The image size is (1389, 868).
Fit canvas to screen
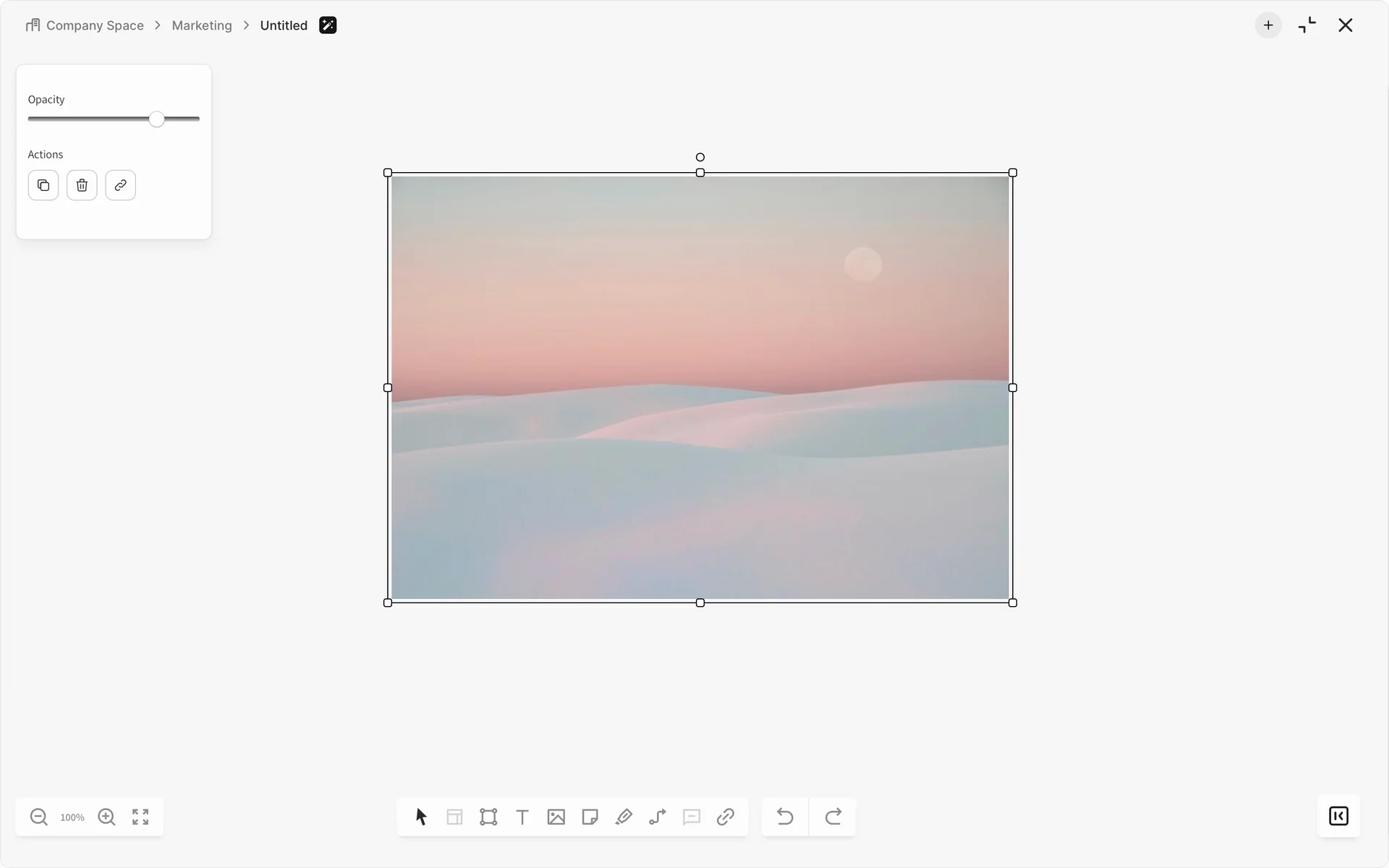pyautogui.click(x=140, y=817)
